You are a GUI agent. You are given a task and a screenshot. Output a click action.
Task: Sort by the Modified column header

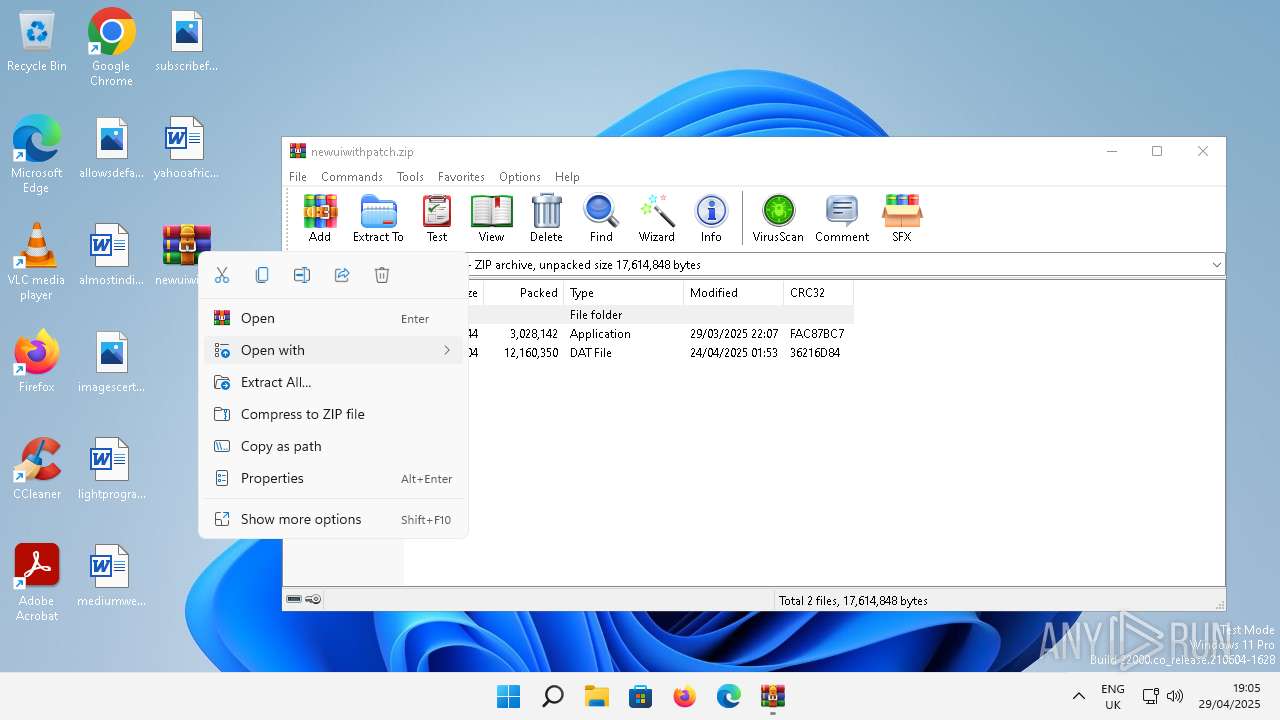(734, 293)
